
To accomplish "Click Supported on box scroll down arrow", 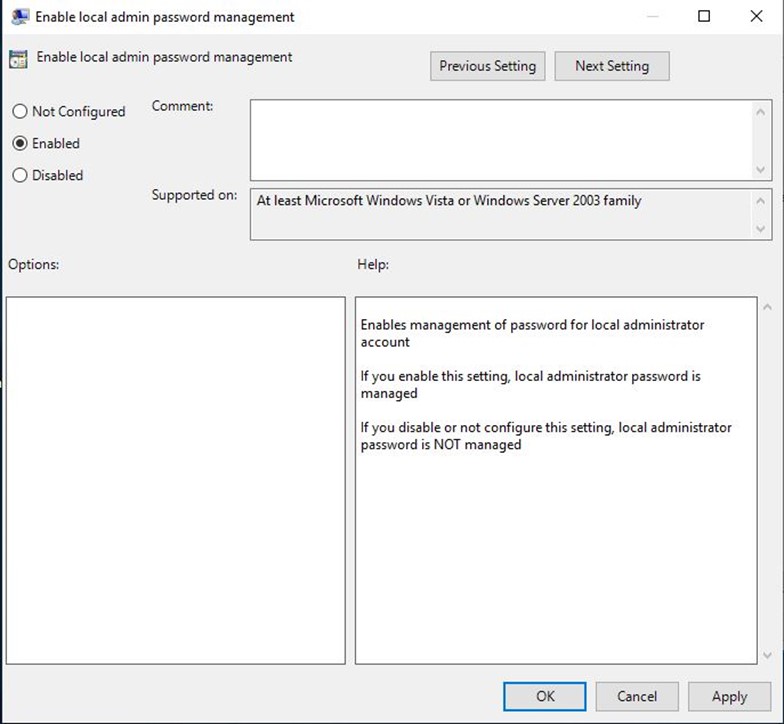I will click(760, 229).
